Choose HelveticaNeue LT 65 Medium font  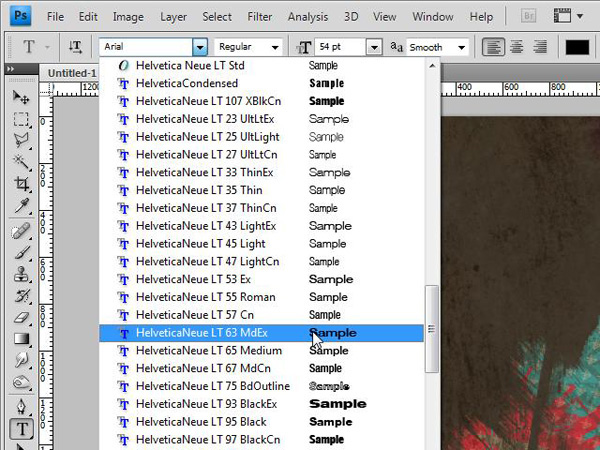point(261,351)
